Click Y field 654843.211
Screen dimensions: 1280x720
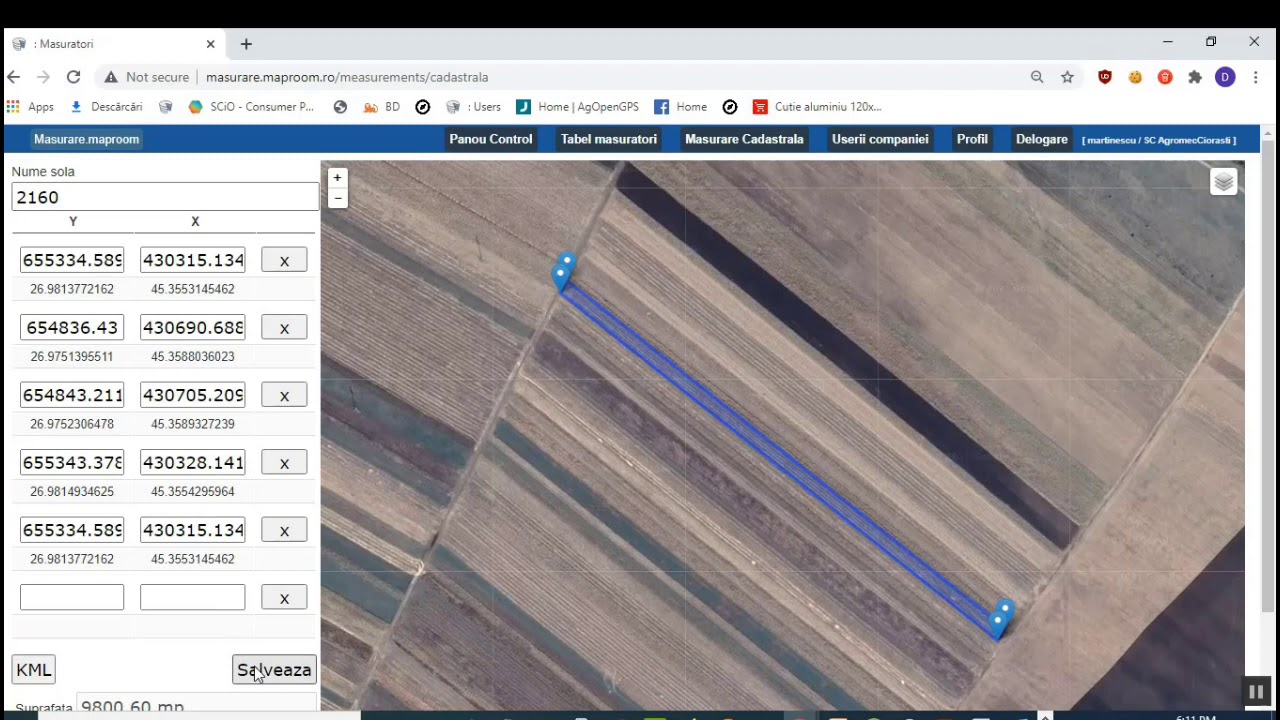click(x=72, y=395)
